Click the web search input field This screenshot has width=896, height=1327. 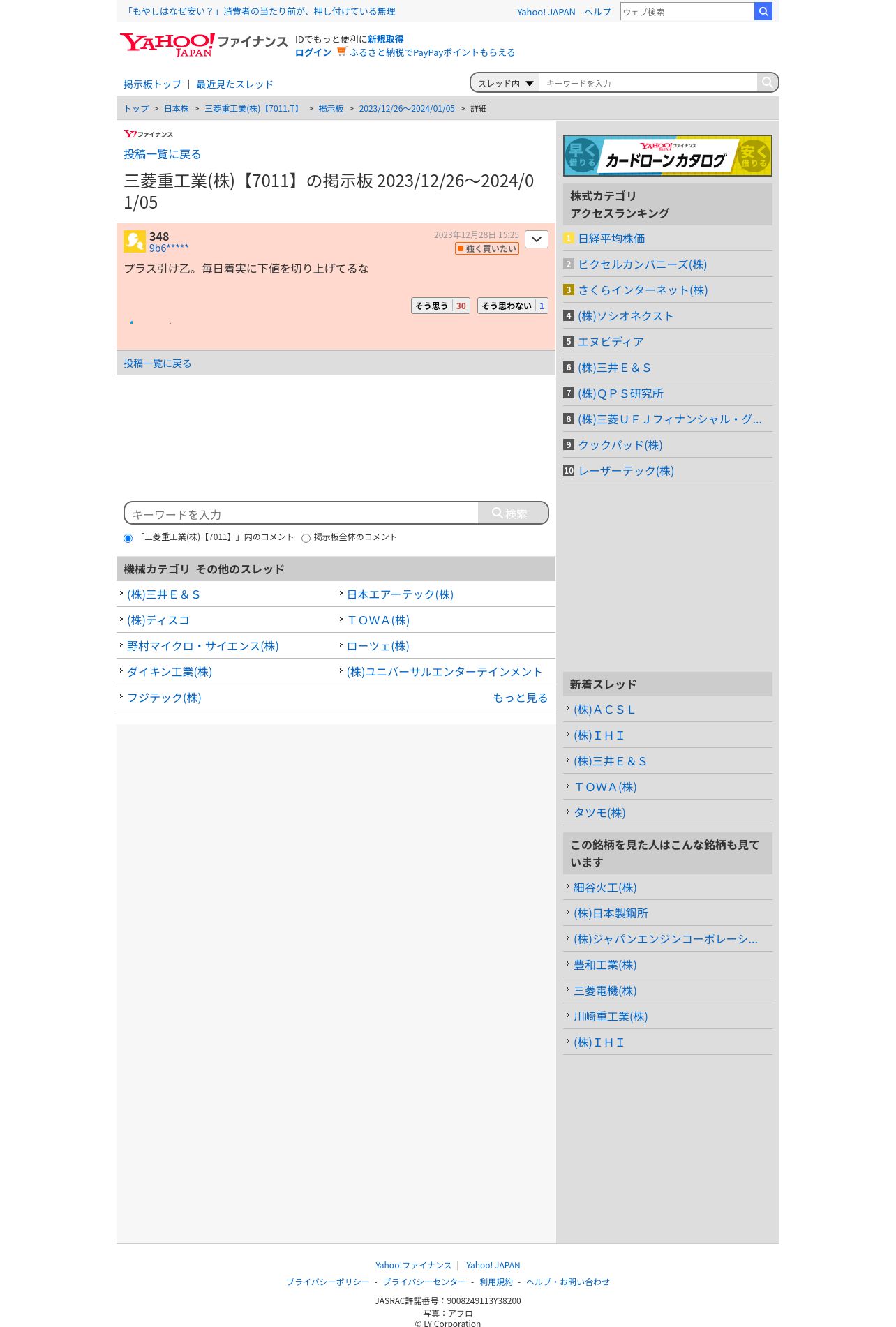pyautogui.click(x=687, y=12)
